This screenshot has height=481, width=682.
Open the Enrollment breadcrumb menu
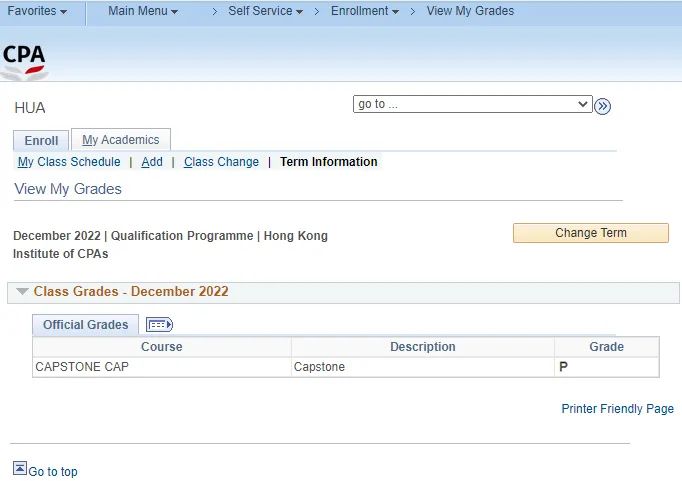pyautogui.click(x=365, y=11)
